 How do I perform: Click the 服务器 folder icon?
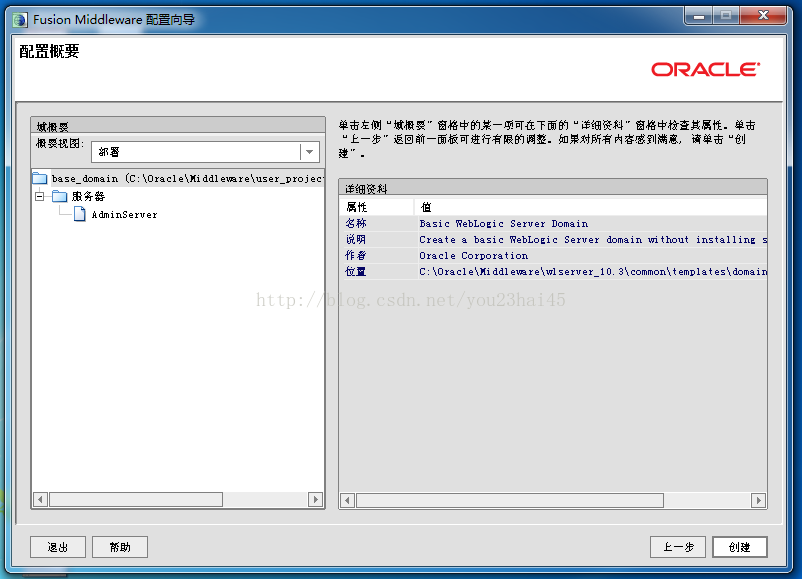(60, 196)
